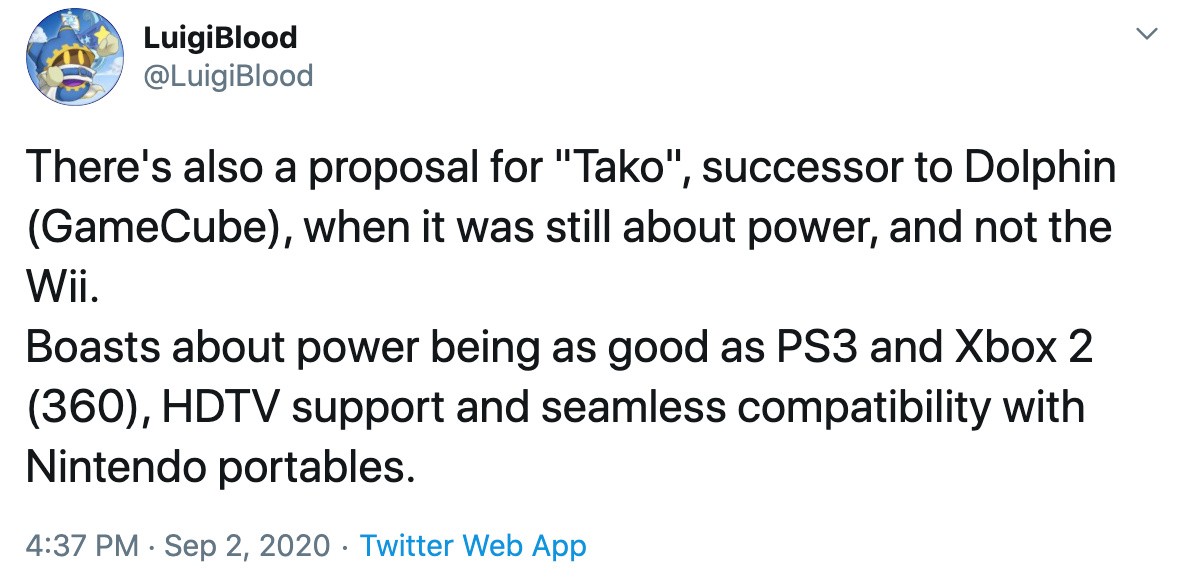
Task: Open the Twitter Web App source link
Action: (x=472, y=546)
